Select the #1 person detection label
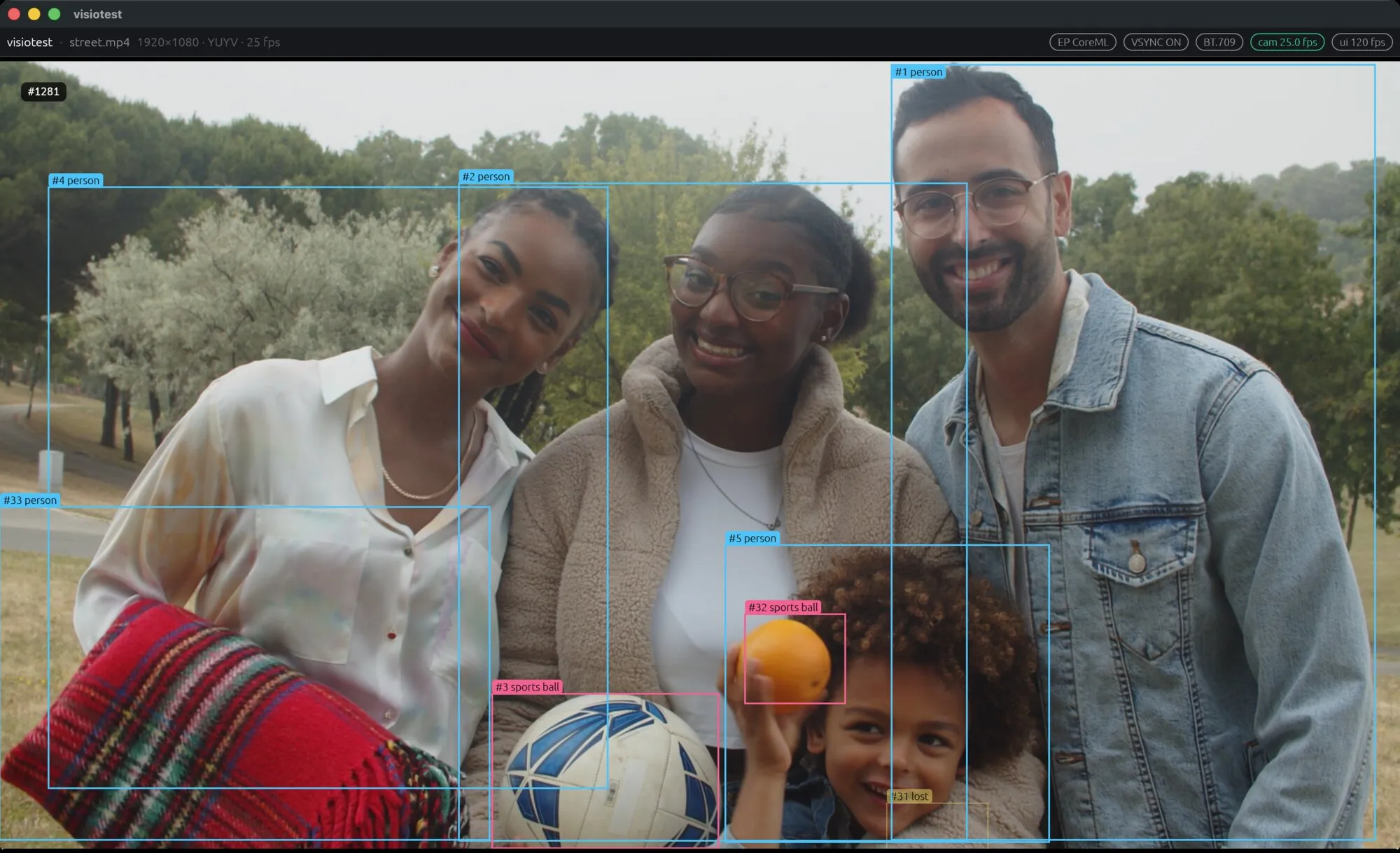Viewport: 1400px width, 853px height. [x=918, y=72]
